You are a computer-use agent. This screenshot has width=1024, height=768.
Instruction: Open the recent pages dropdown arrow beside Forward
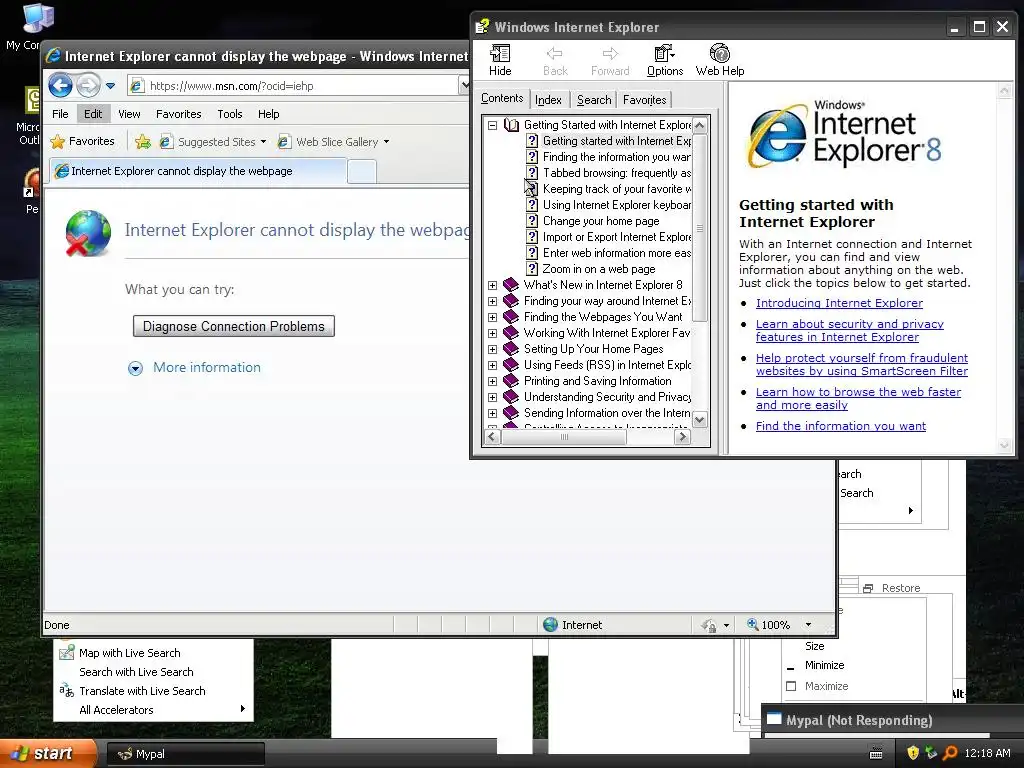110,86
